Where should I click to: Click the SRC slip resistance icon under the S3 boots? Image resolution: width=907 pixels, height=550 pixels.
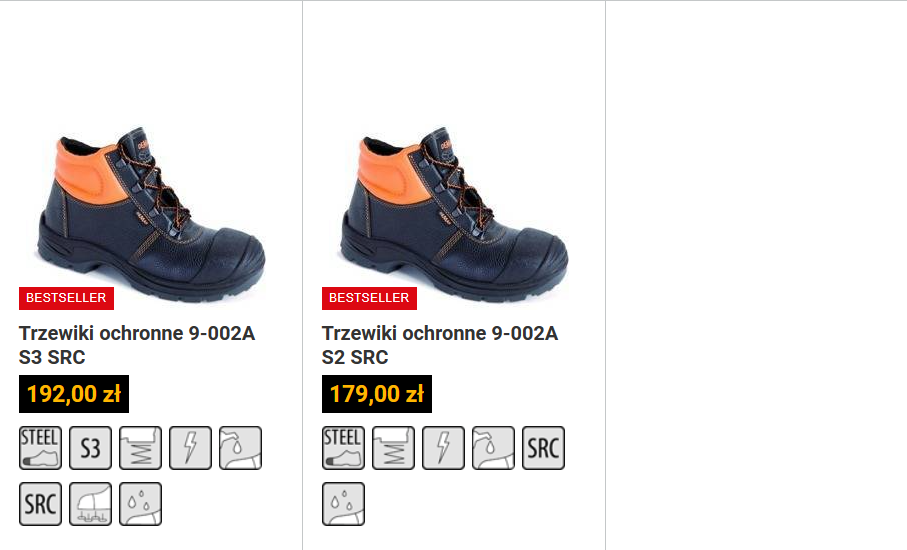pos(40,504)
